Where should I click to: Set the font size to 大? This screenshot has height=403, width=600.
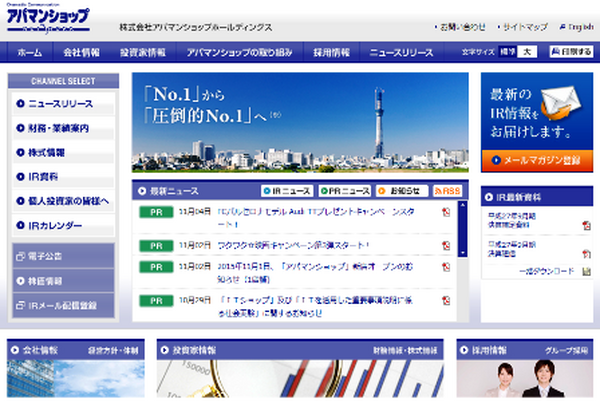click(527, 52)
